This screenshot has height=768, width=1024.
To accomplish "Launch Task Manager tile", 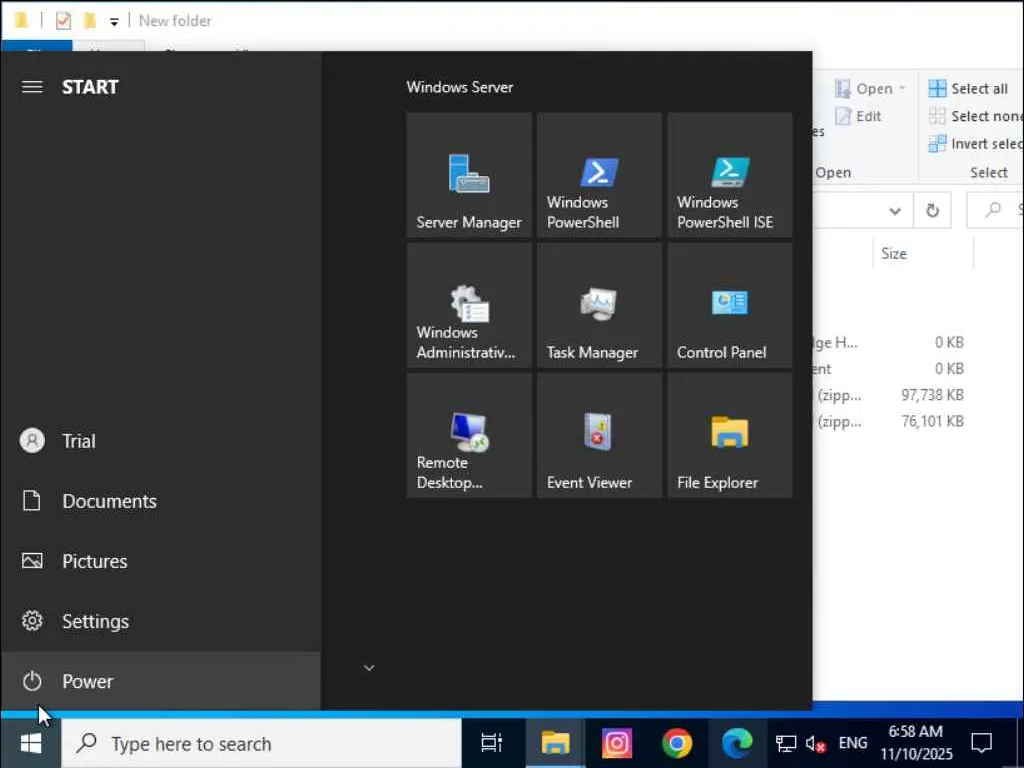I will (x=599, y=305).
